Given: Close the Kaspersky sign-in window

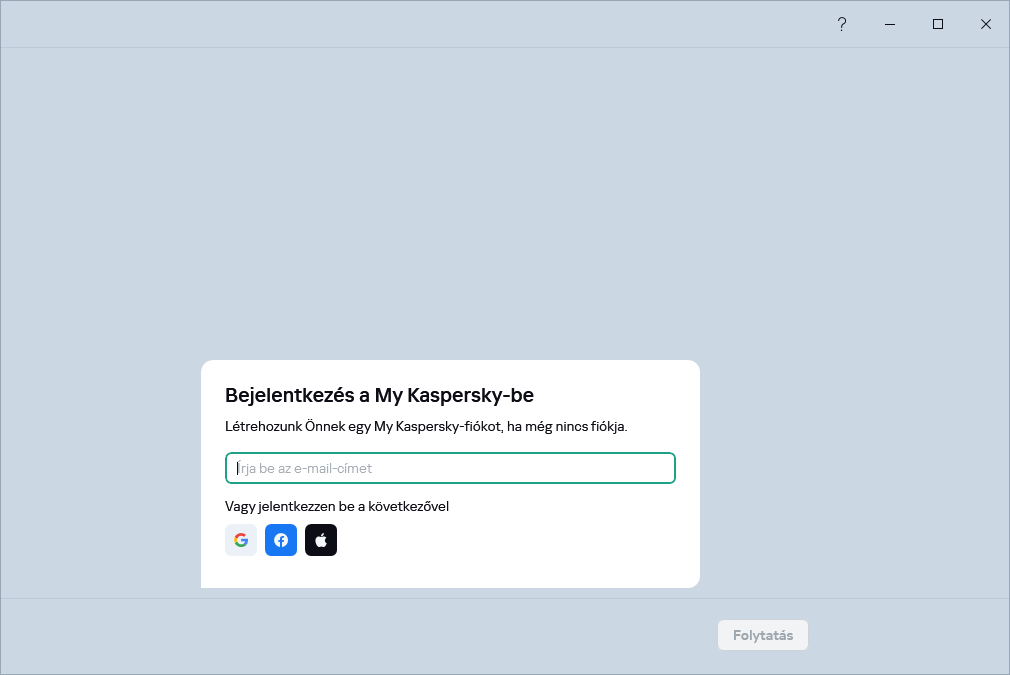Looking at the screenshot, I should pyautogui.click(x=986, y=24).
